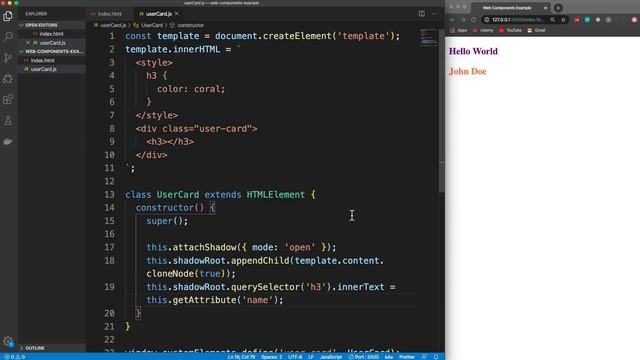Open the YouTube bookmark
Viewport: 640px width, 360px height.
[510, 30]
